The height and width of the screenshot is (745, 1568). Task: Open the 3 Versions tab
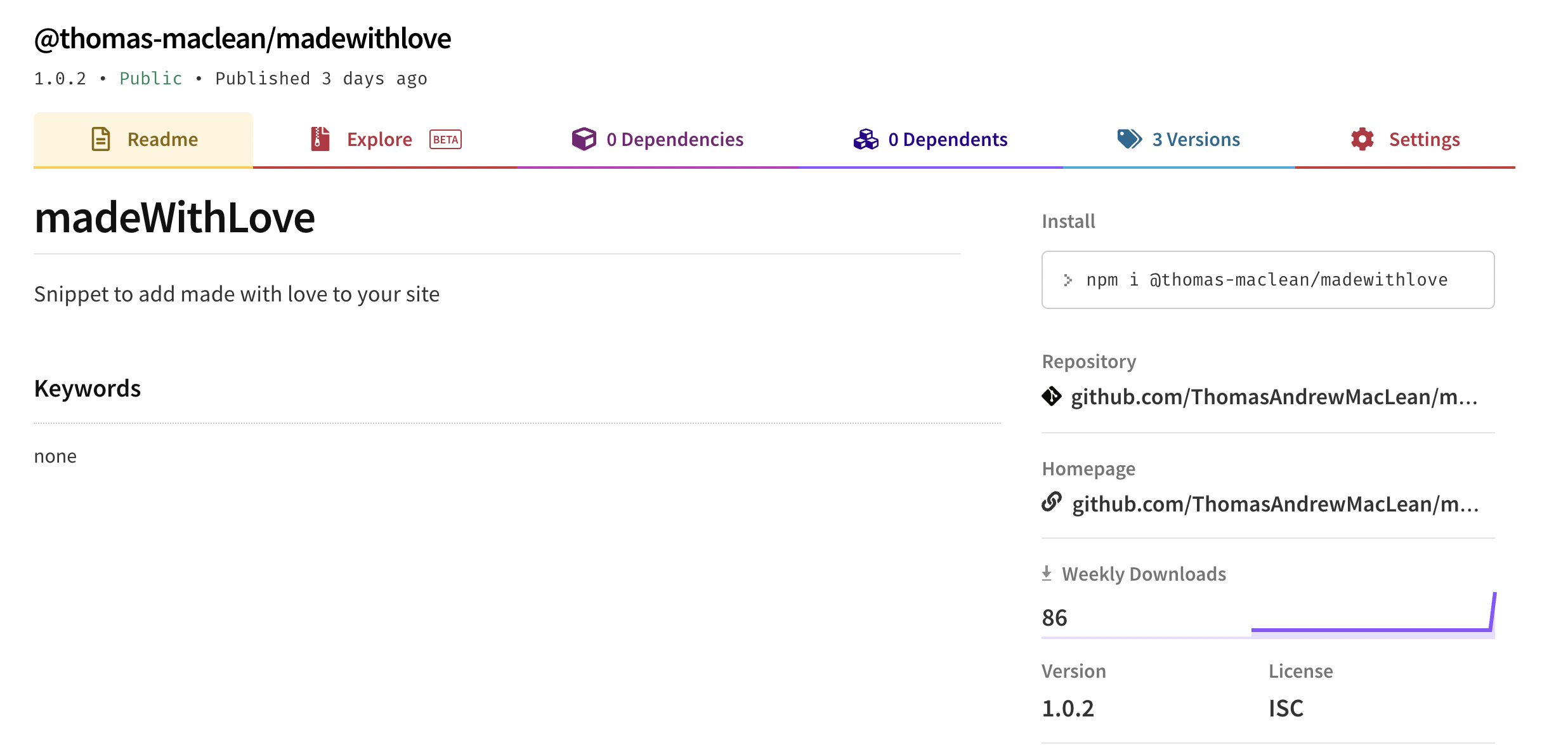pos(1179,140)
